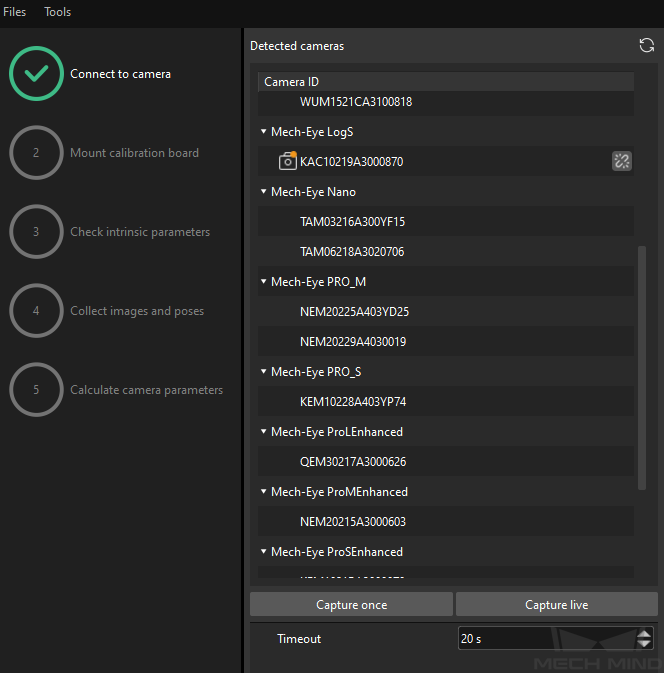
Task: Go to step 5 Calculate camera parameters
Action: click(x=36, y=390)
